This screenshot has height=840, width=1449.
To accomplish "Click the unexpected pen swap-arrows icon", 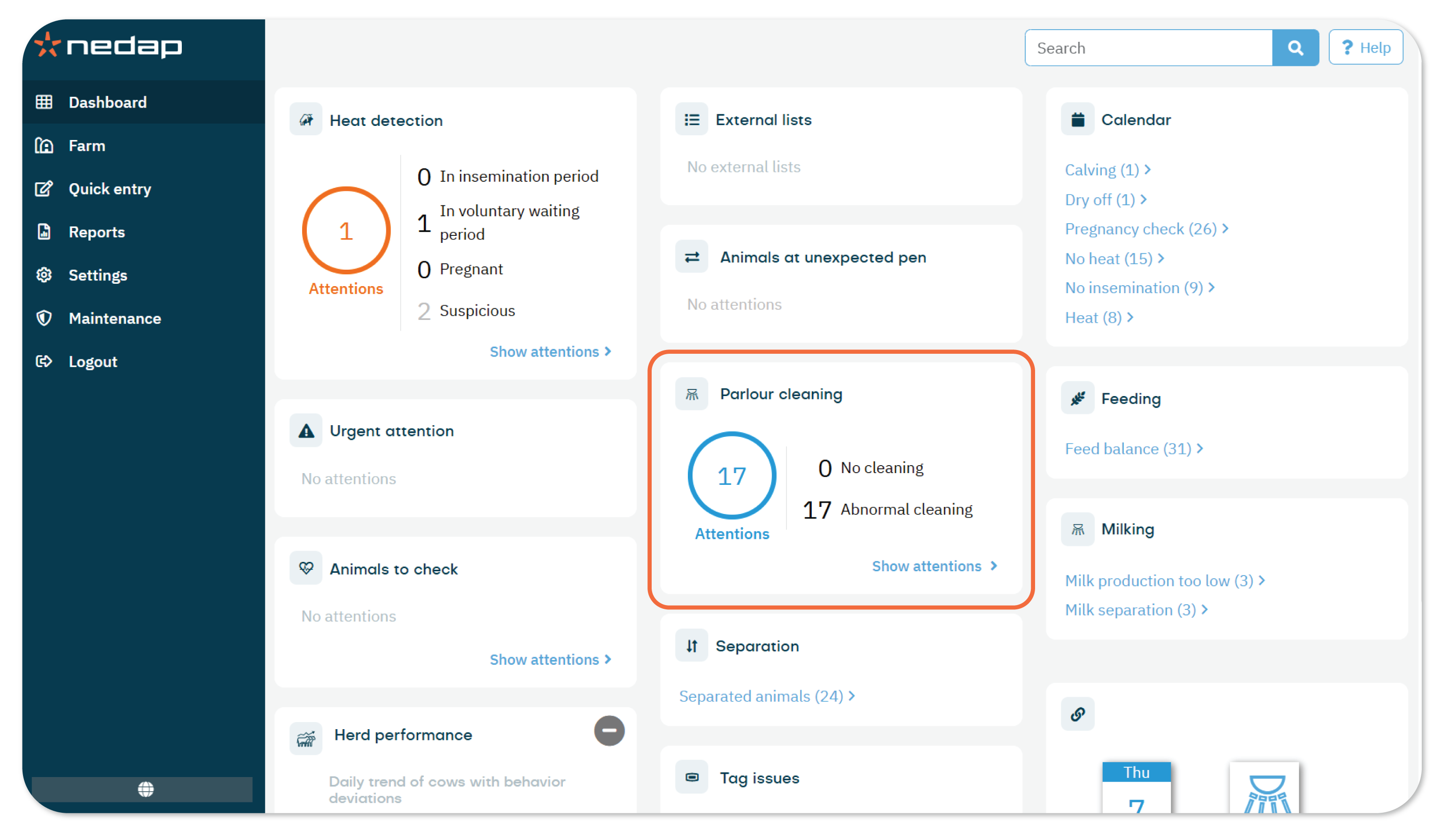I will click(x=692, y=257).
